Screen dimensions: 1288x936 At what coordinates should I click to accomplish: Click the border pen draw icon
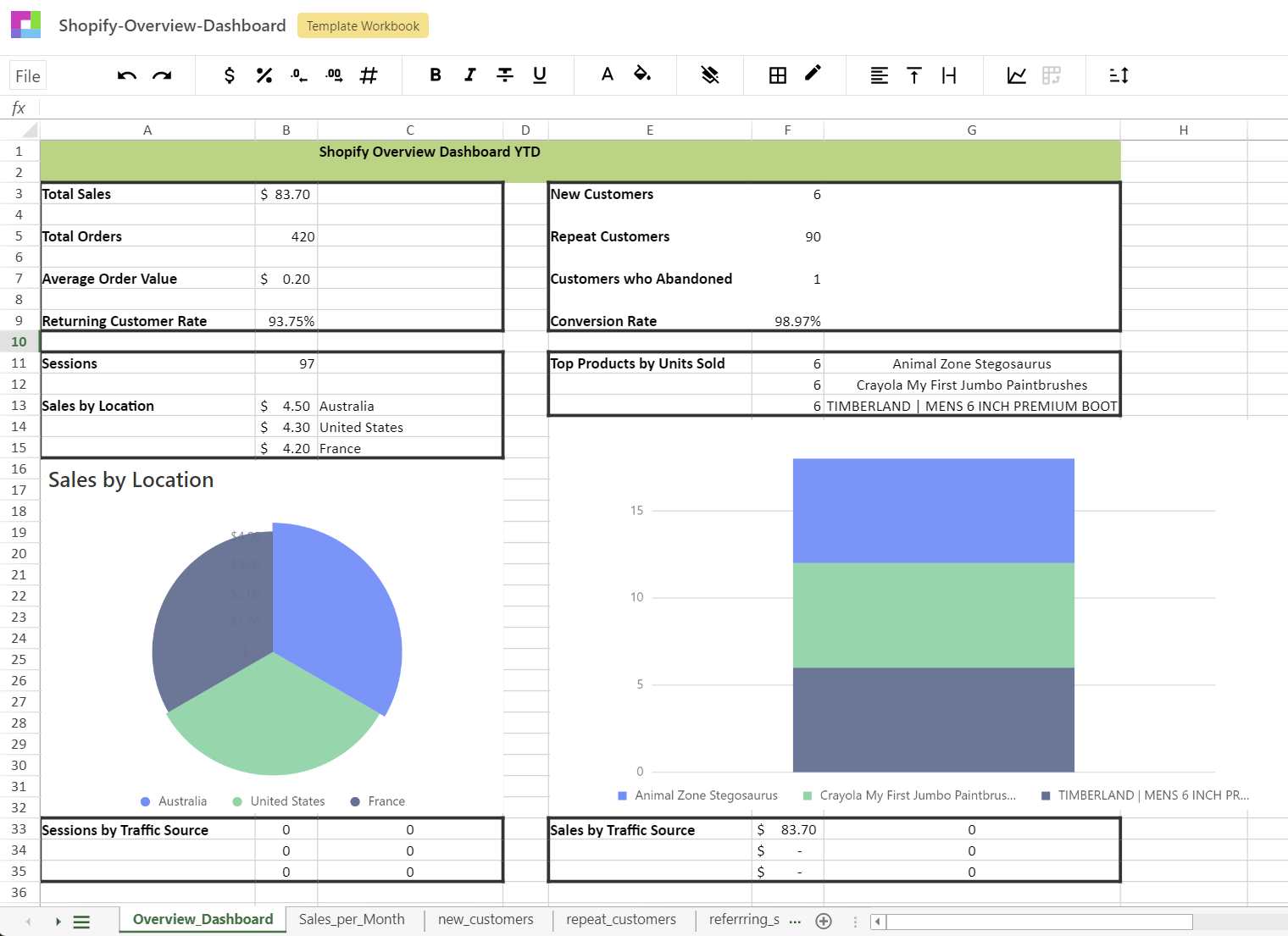[813, 74]
